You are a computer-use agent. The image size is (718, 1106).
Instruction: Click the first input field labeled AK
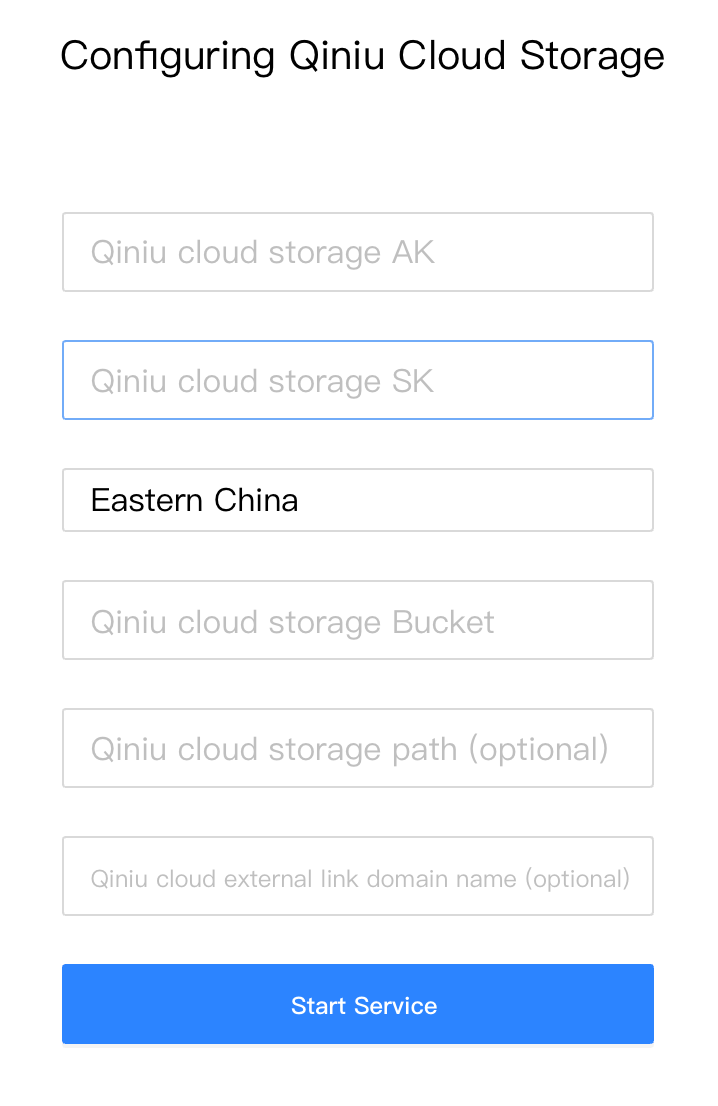tap(357, 252)
